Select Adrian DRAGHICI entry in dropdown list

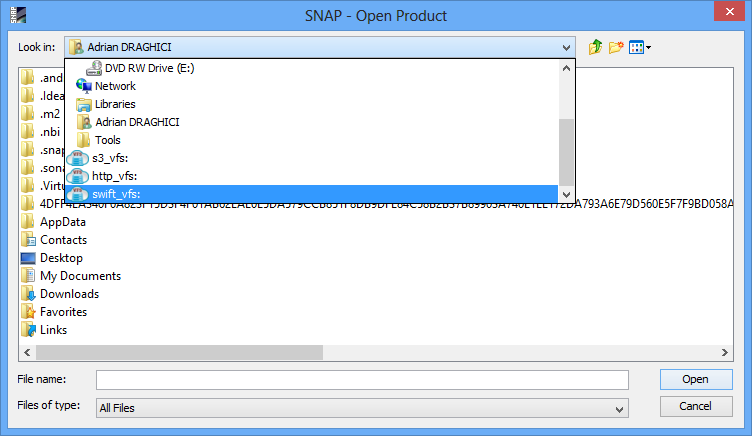(x=312, y=122)
